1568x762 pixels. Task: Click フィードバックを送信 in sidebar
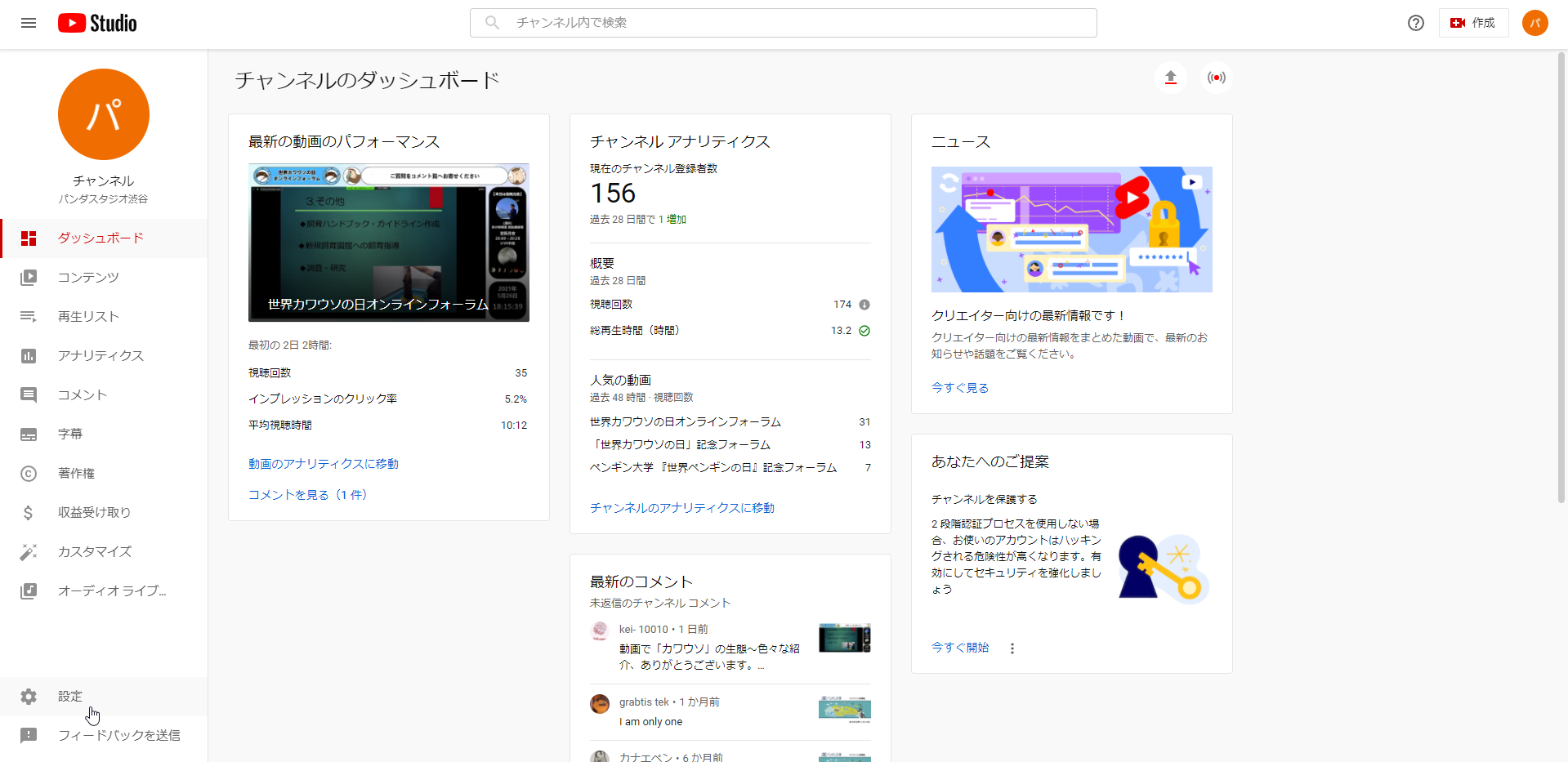point(104,736)
